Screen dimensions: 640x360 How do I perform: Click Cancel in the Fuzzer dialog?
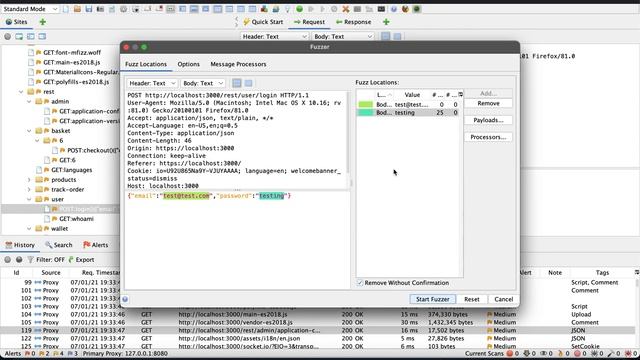504,299
